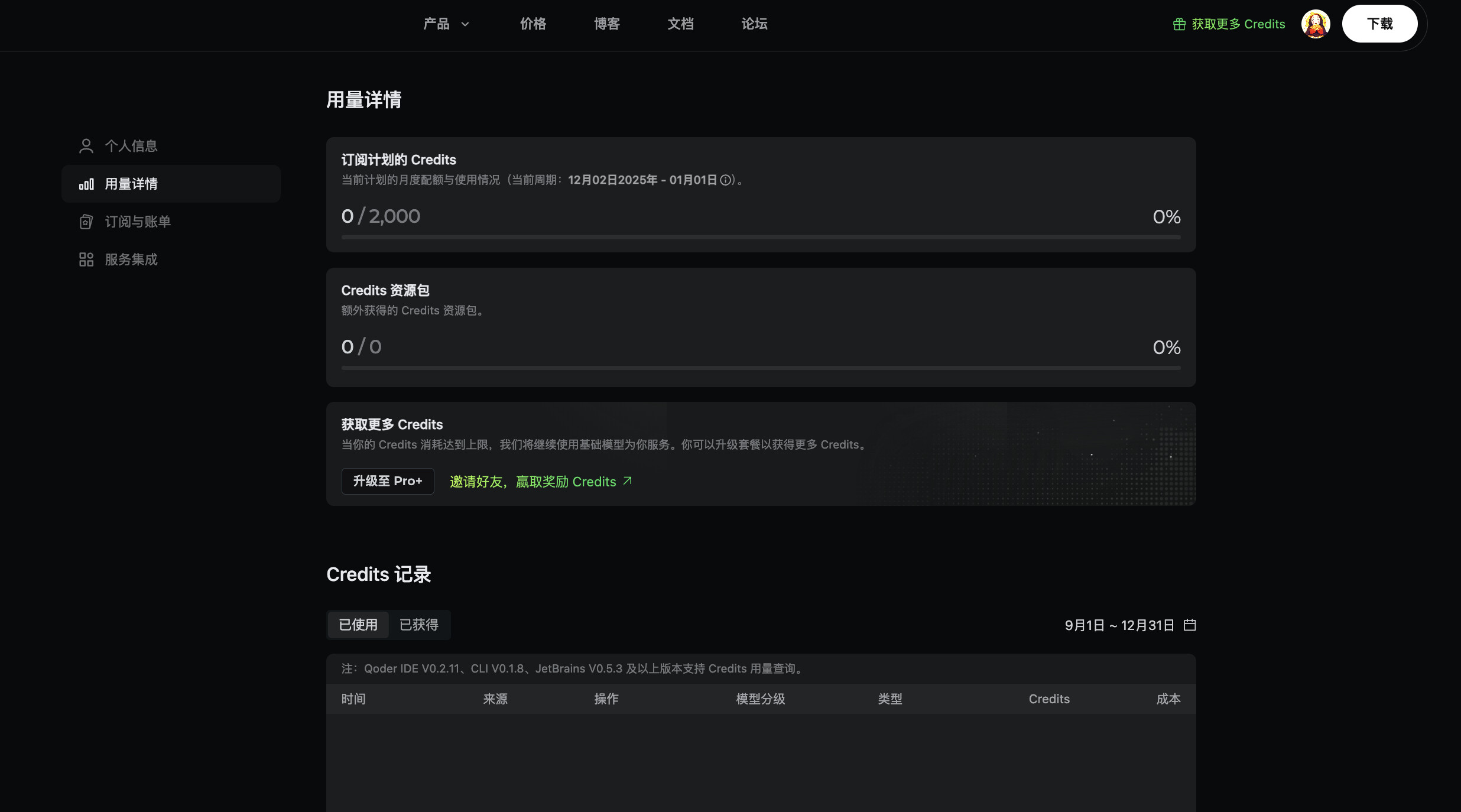This screenshot has width=1461, height=812.
Task: Click the 升级至 Pro+ button
Action: (x=388, y=481)
